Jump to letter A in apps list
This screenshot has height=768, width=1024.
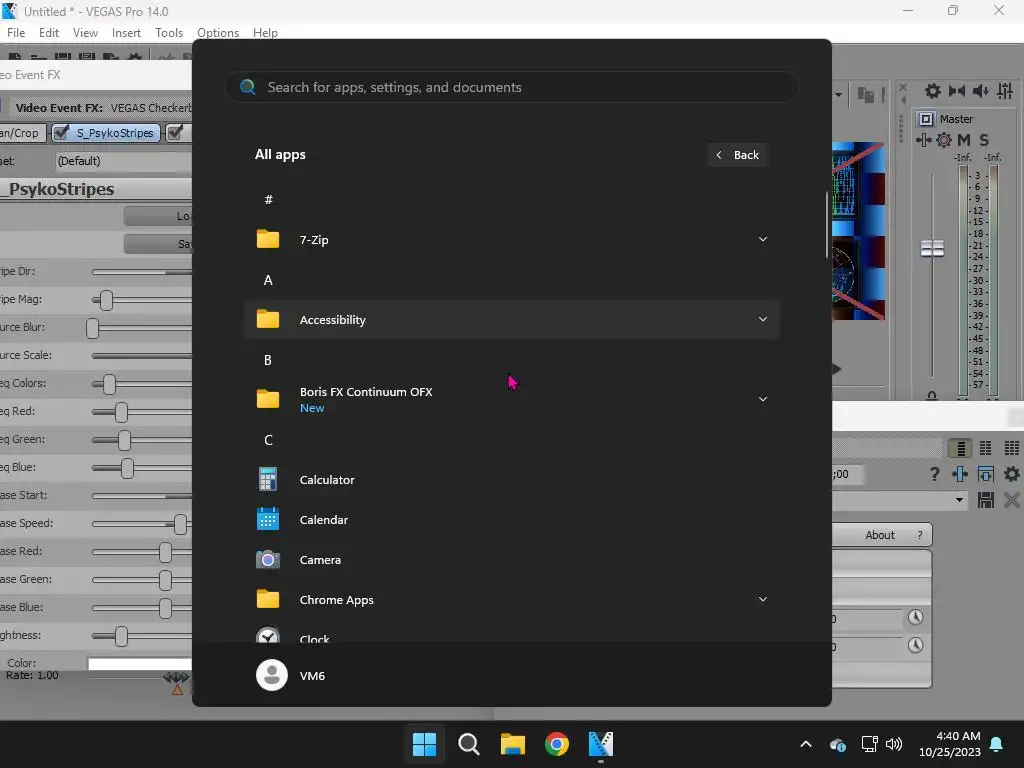tap(268, 280)
